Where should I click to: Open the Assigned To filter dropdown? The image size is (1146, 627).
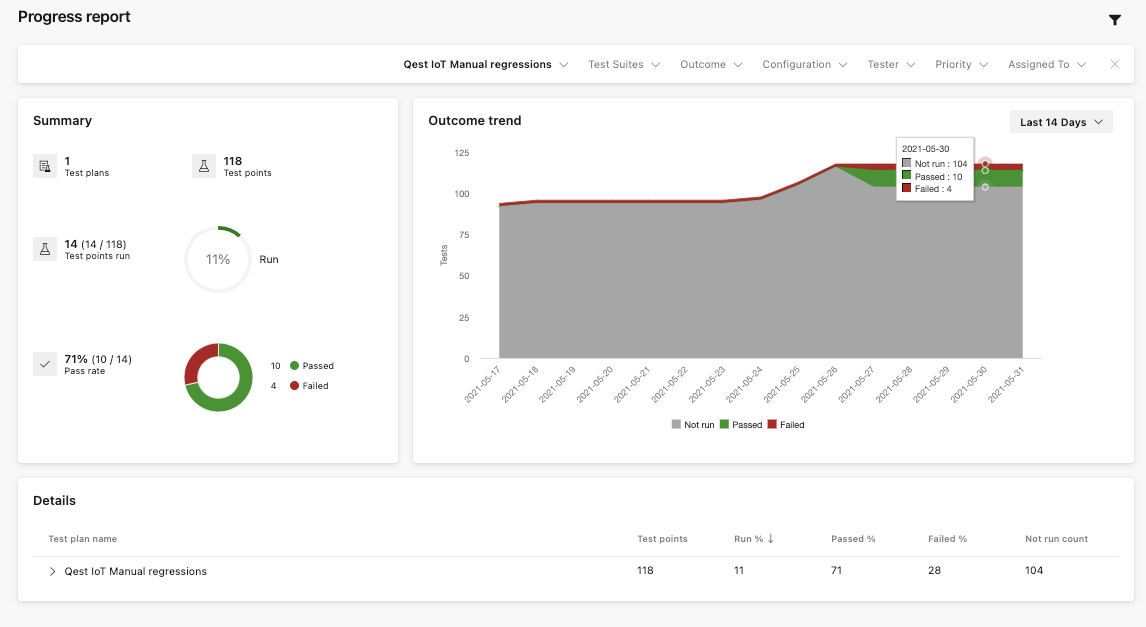pos(1047,64)
